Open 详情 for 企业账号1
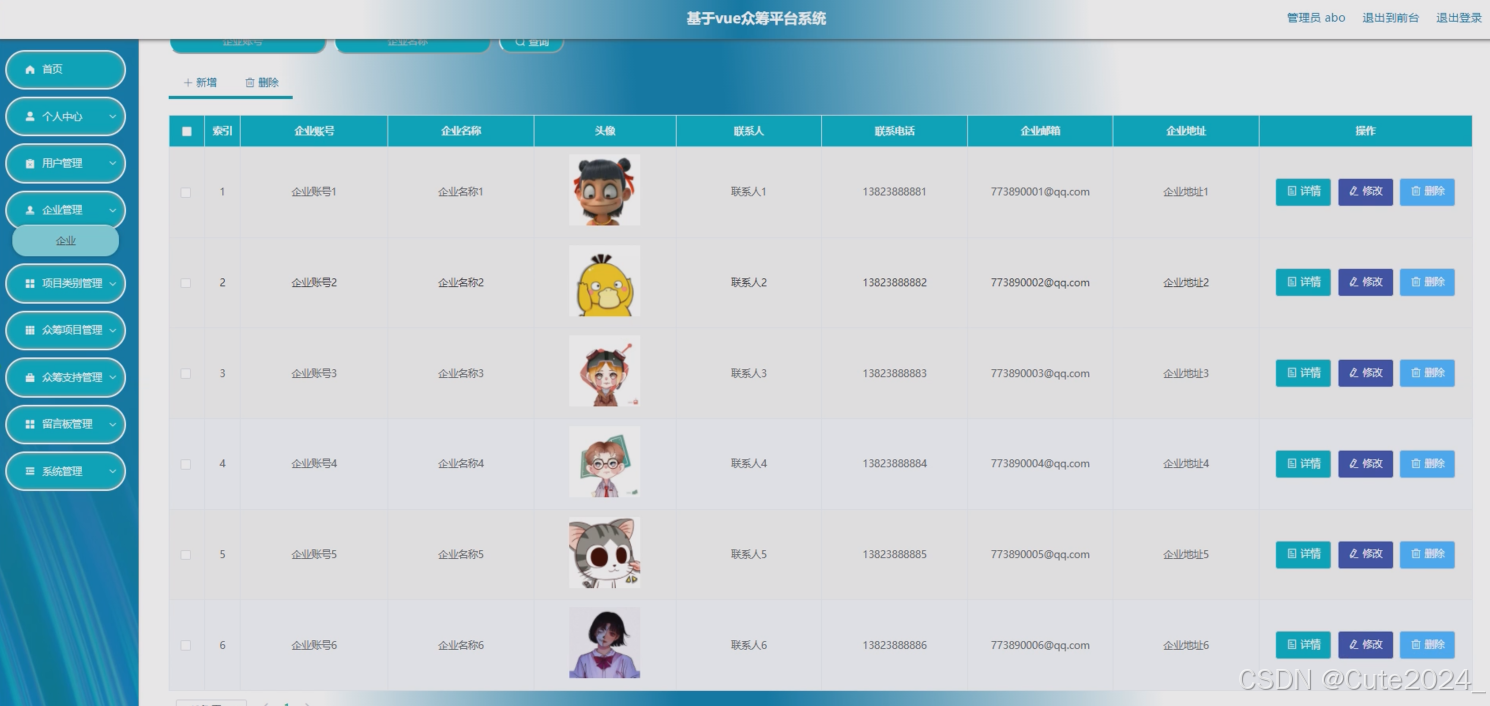 [x=1301, y=191]
